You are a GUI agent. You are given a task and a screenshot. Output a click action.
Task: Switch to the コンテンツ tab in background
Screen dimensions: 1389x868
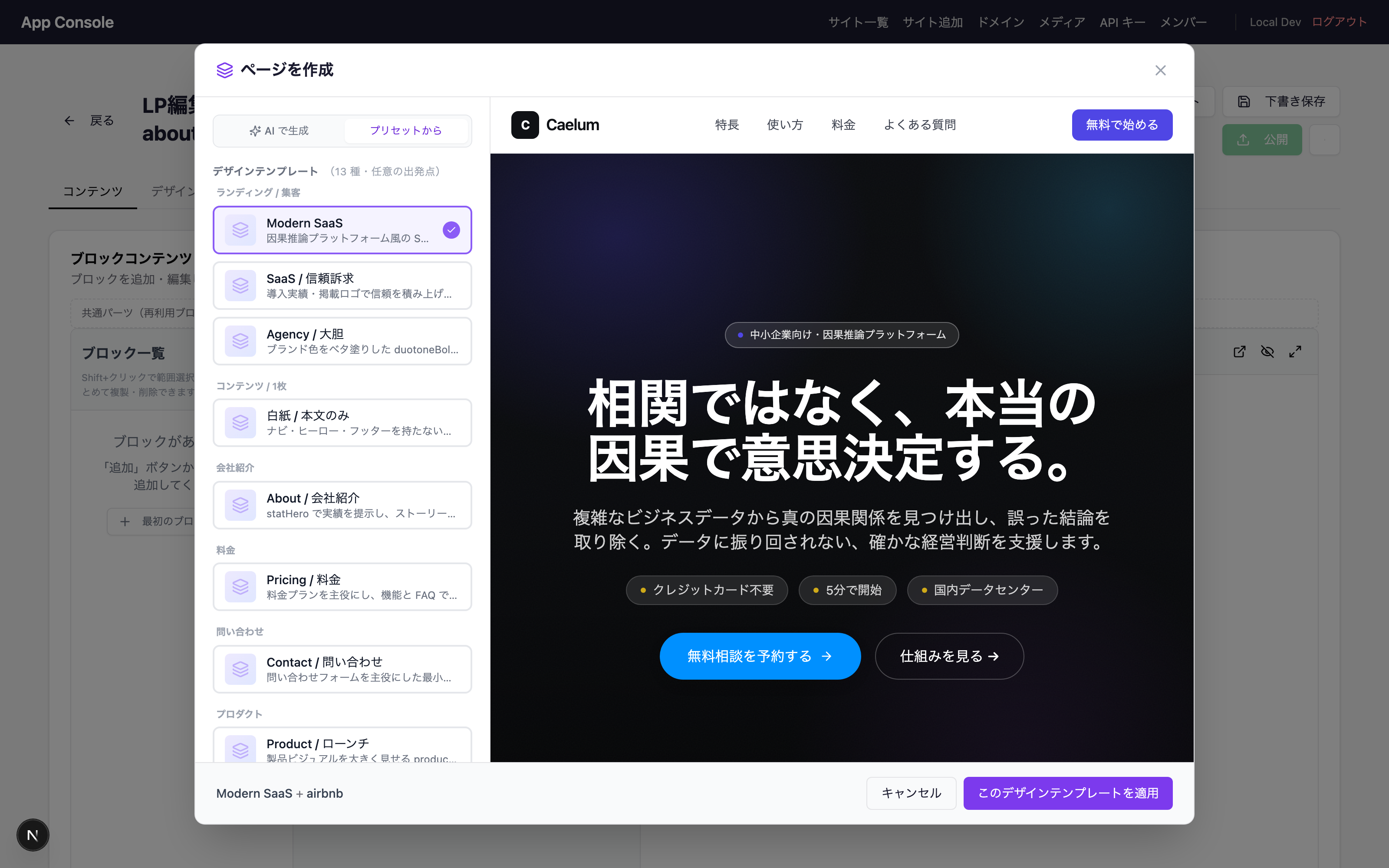point(92,192)
